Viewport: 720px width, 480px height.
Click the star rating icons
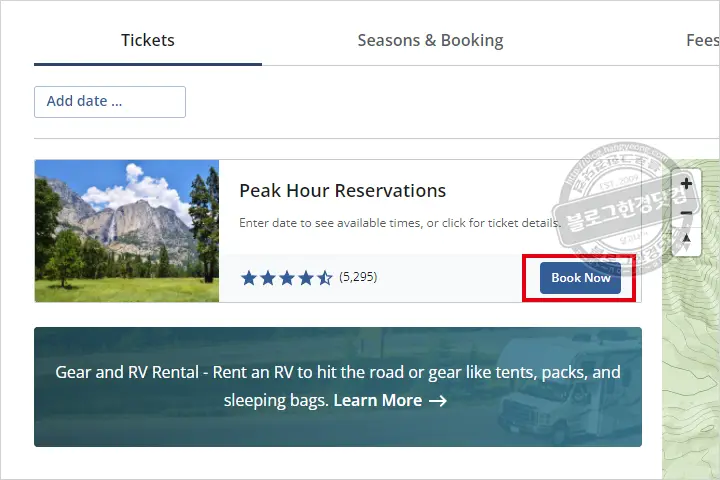pos(286,277)
